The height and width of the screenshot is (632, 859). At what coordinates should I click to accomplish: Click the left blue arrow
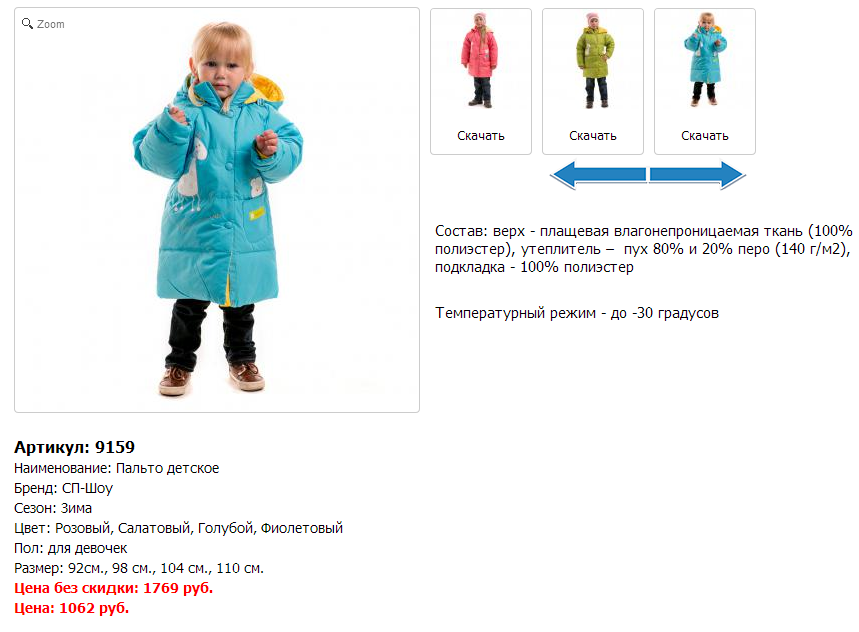coord(599,175)
